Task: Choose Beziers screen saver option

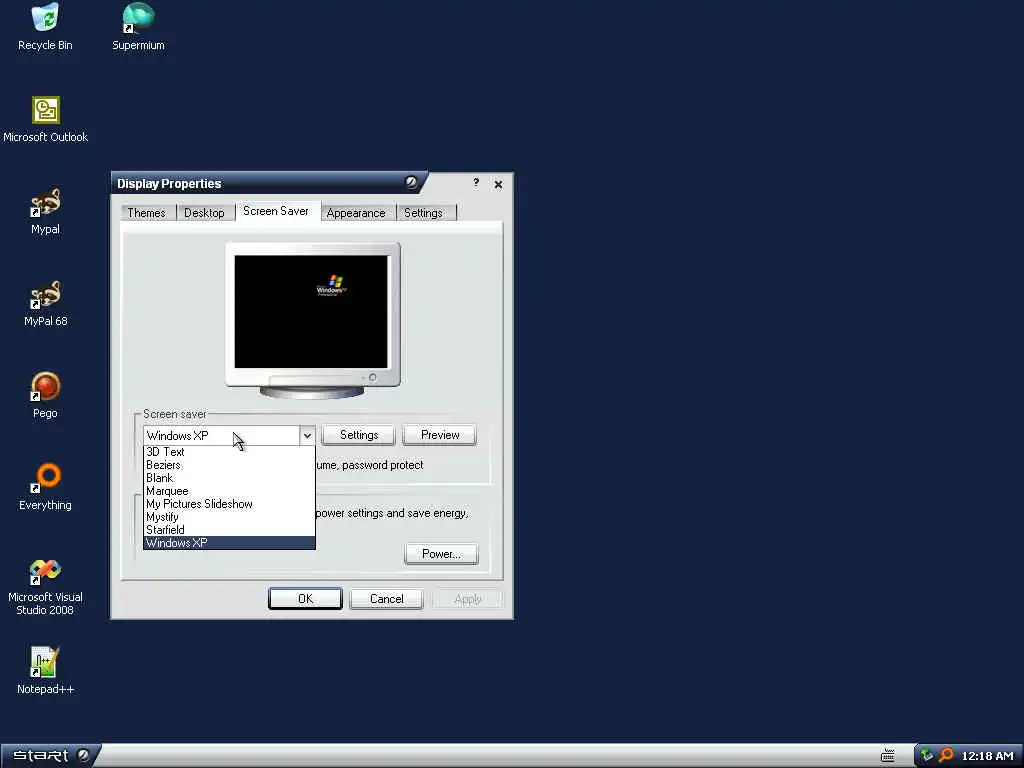Action: point(229,465)
